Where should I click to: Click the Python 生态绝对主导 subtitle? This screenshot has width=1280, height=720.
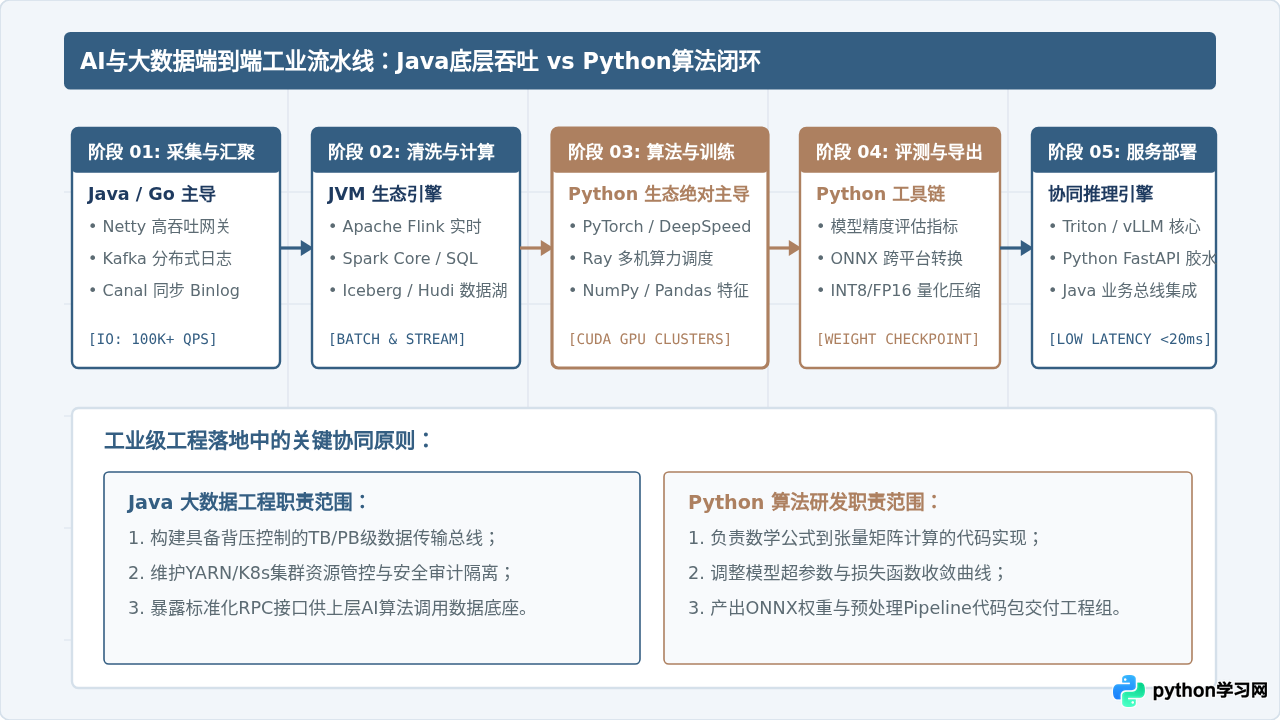pos(659,194)
